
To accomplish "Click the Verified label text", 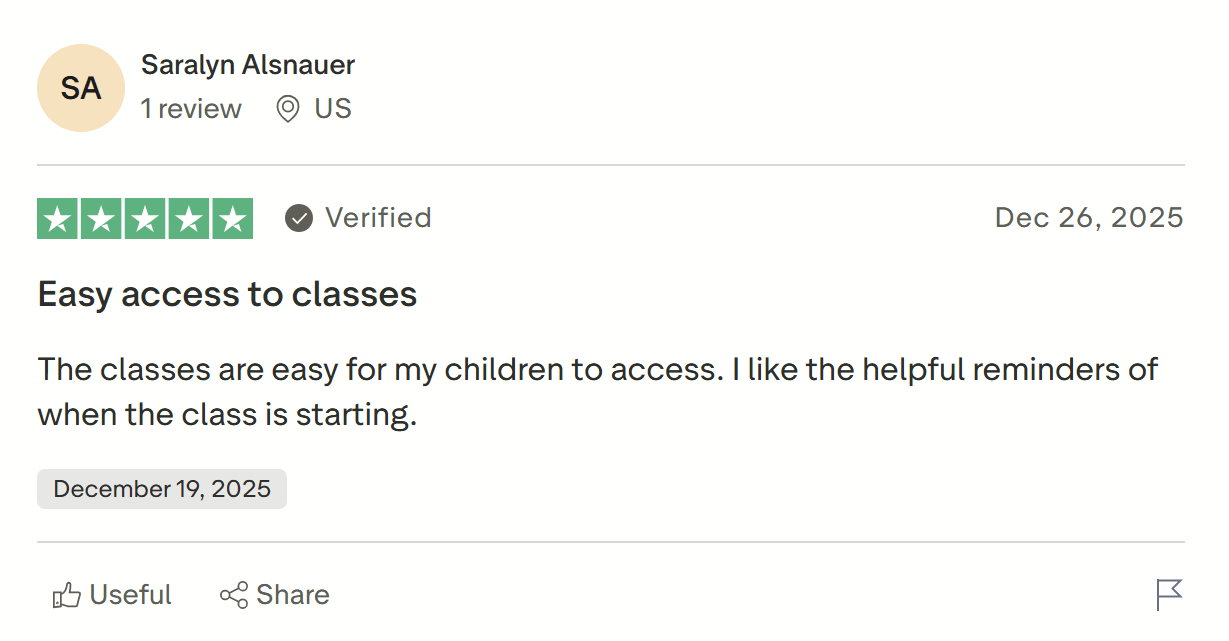I will tap(378, 217).
